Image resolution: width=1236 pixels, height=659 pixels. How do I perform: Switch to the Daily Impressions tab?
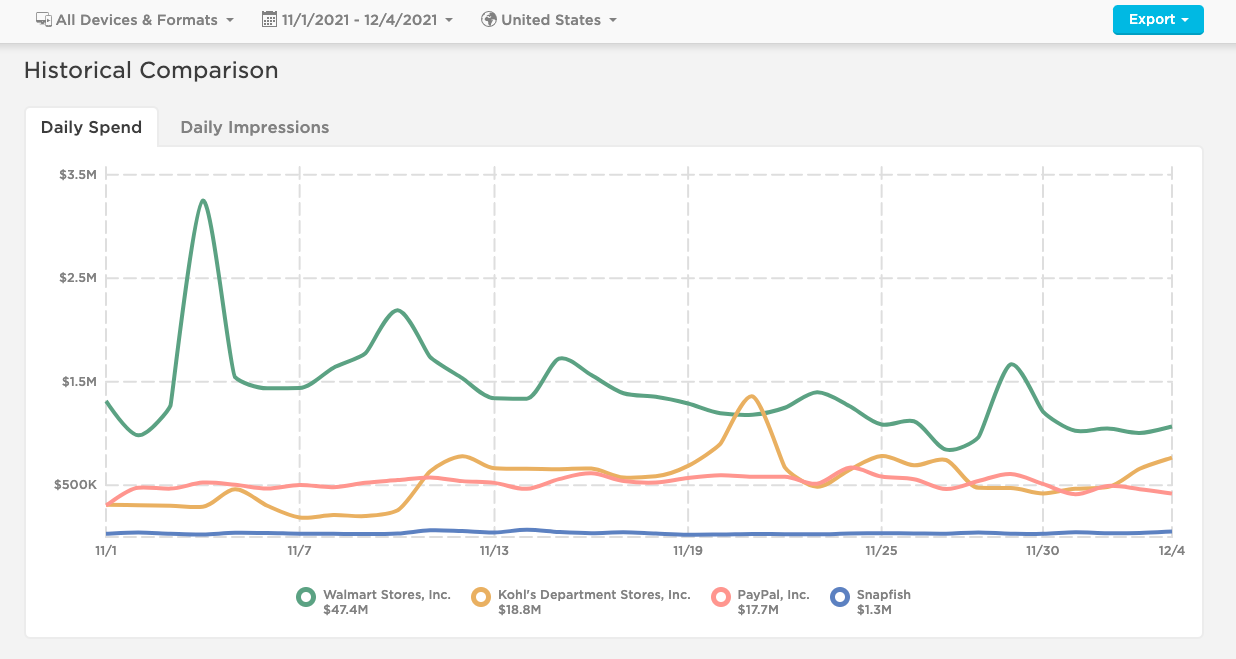pyautogui.click(x=254, y=127)
